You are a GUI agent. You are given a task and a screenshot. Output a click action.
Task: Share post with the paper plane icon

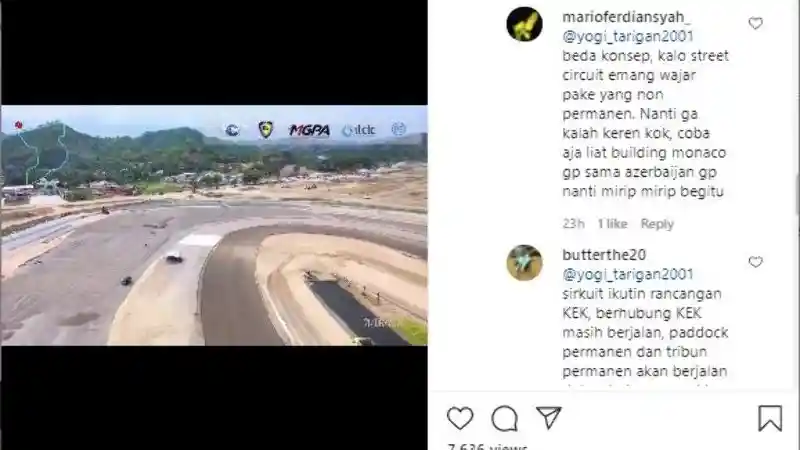pyautogui.click(x=548, y=417)
